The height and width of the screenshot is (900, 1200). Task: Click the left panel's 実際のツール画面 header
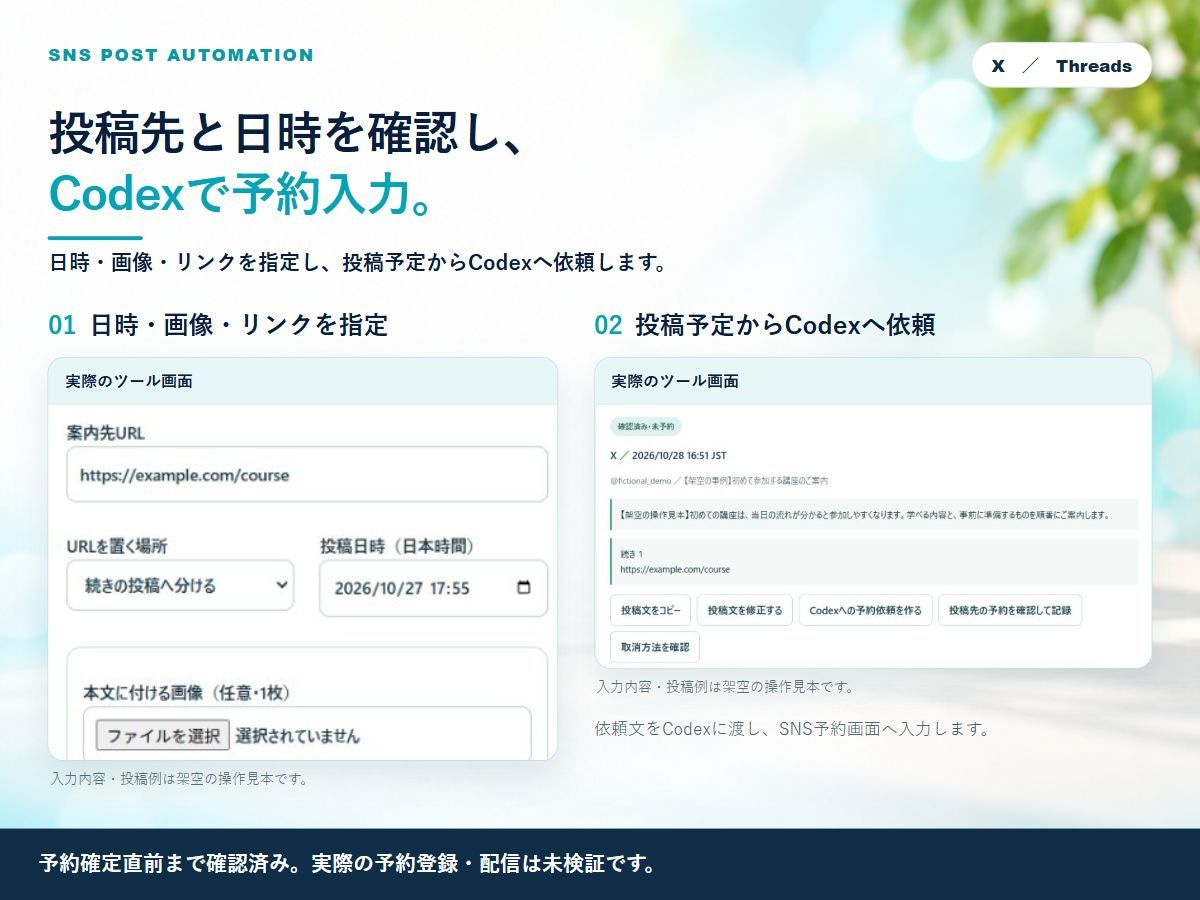point(302,381)
